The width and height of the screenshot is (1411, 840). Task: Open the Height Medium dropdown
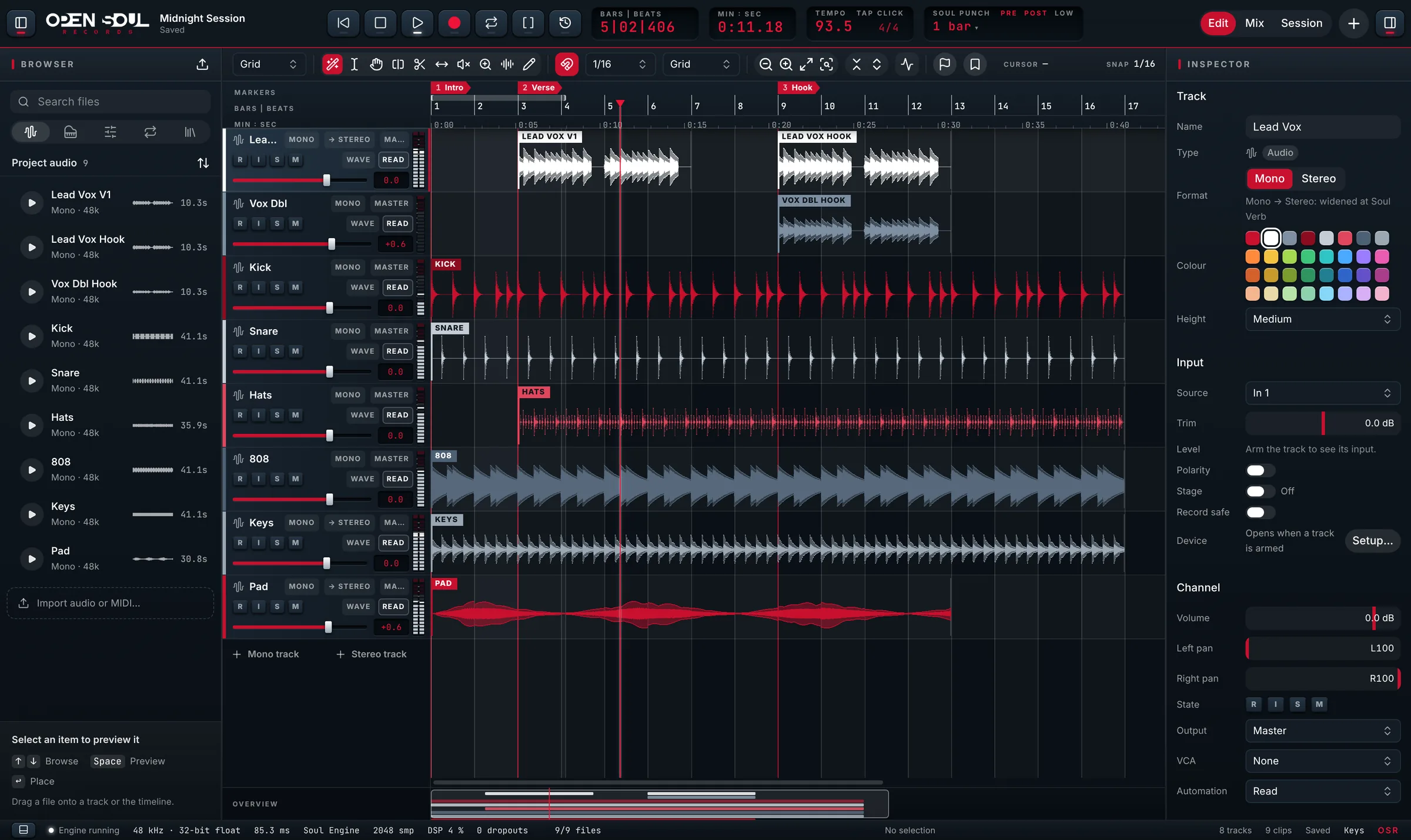[1322, 319]
